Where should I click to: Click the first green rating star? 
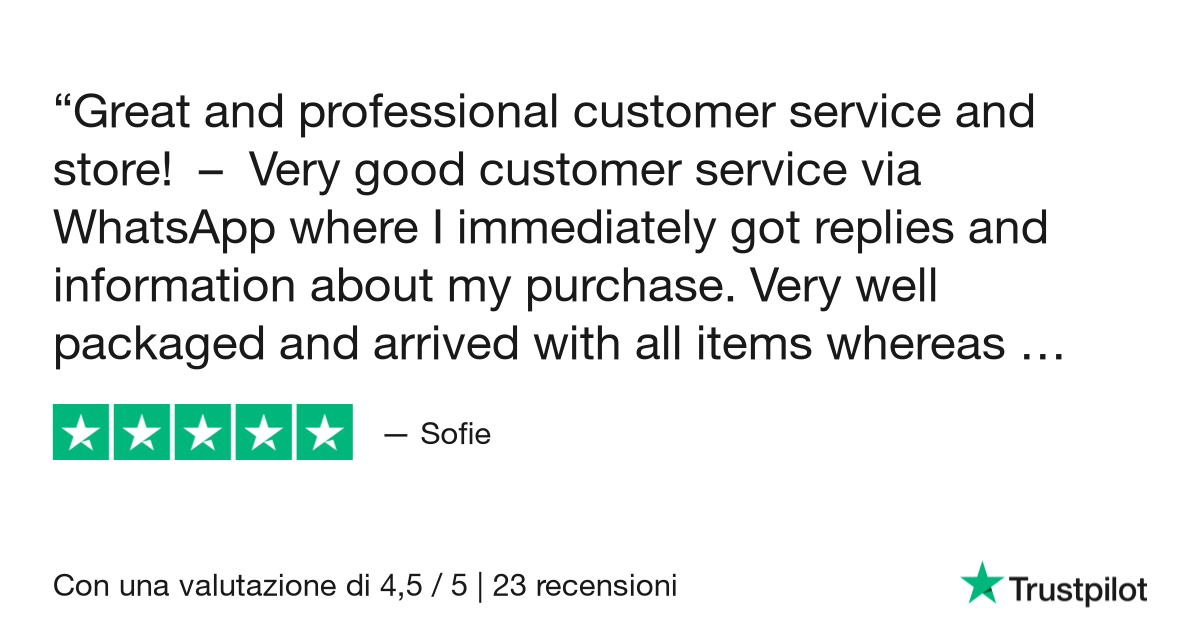[x=81, y=432]
